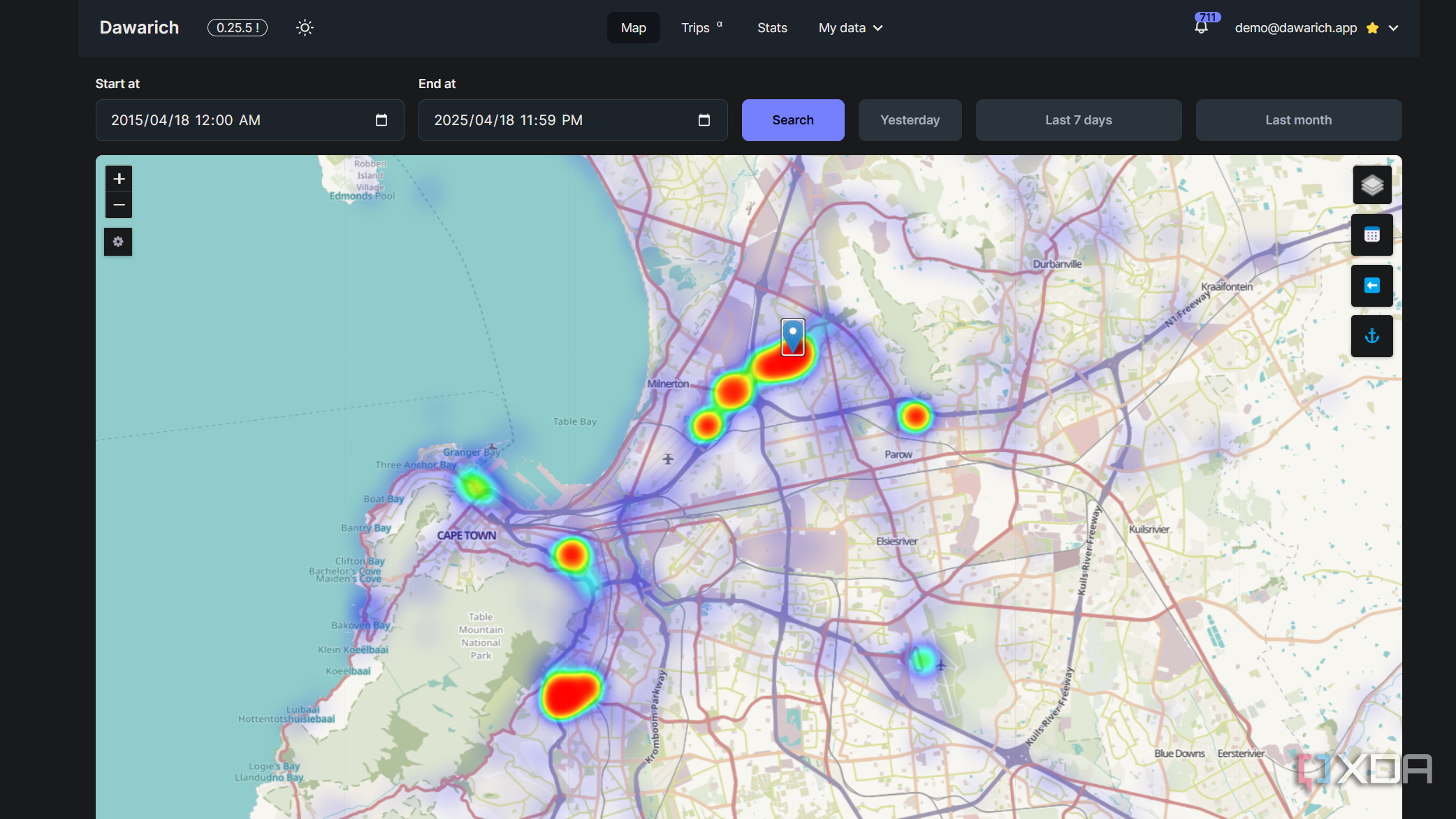Click the Kraaifontein map label

pos(1227,287)
